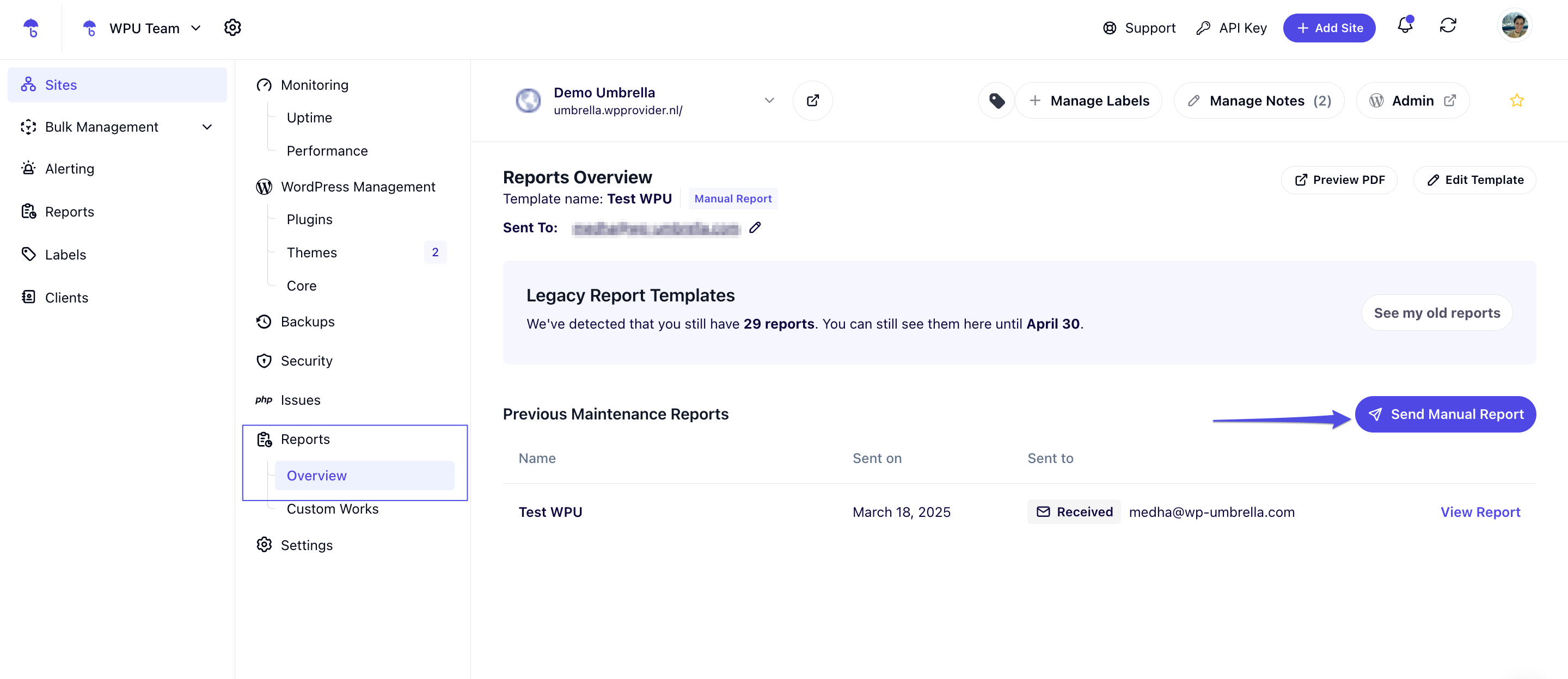
Task: Expand Bulk Management menu chevron
Action: 207,127
